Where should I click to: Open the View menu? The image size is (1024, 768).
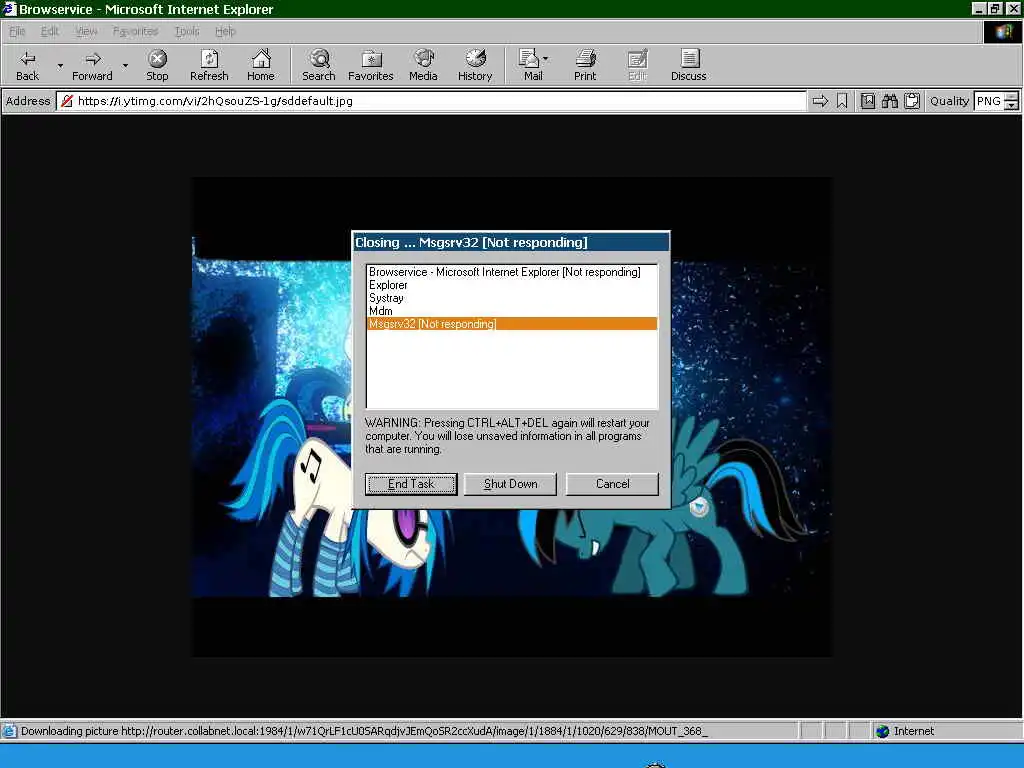click(x=86, y=31)
